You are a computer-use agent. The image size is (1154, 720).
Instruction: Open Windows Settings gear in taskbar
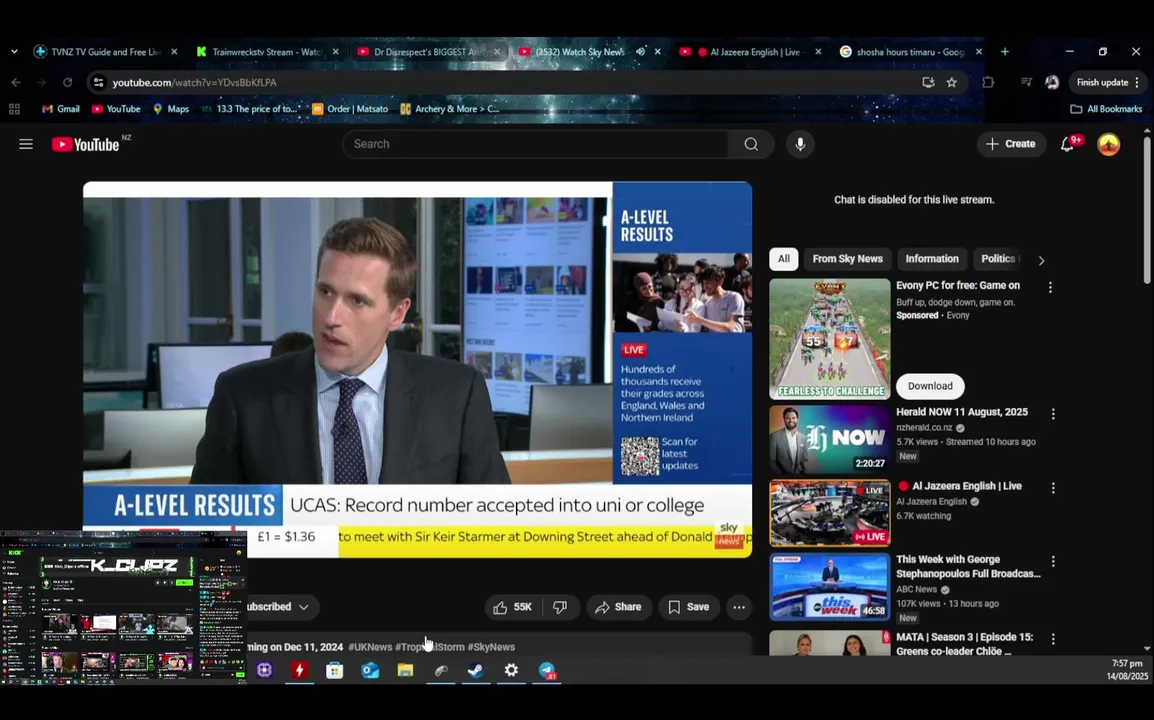[x=511, y=671]
